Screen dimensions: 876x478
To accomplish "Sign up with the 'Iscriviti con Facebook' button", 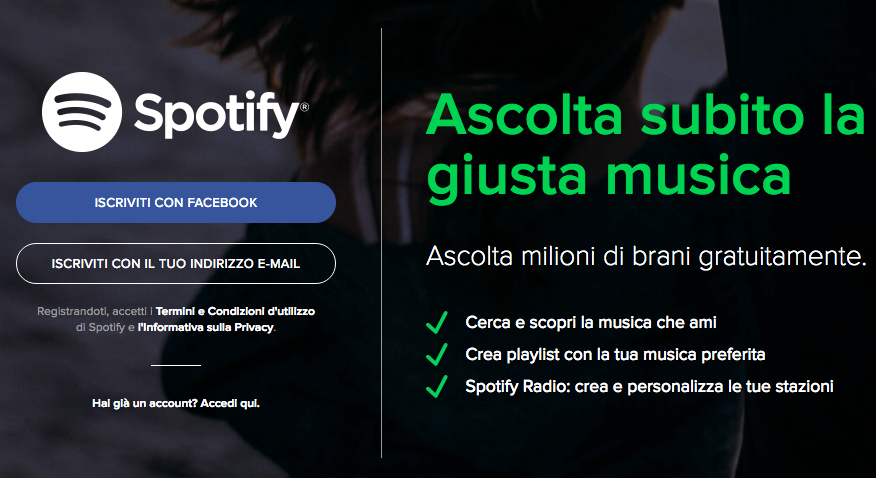I will tap(176, 203).
